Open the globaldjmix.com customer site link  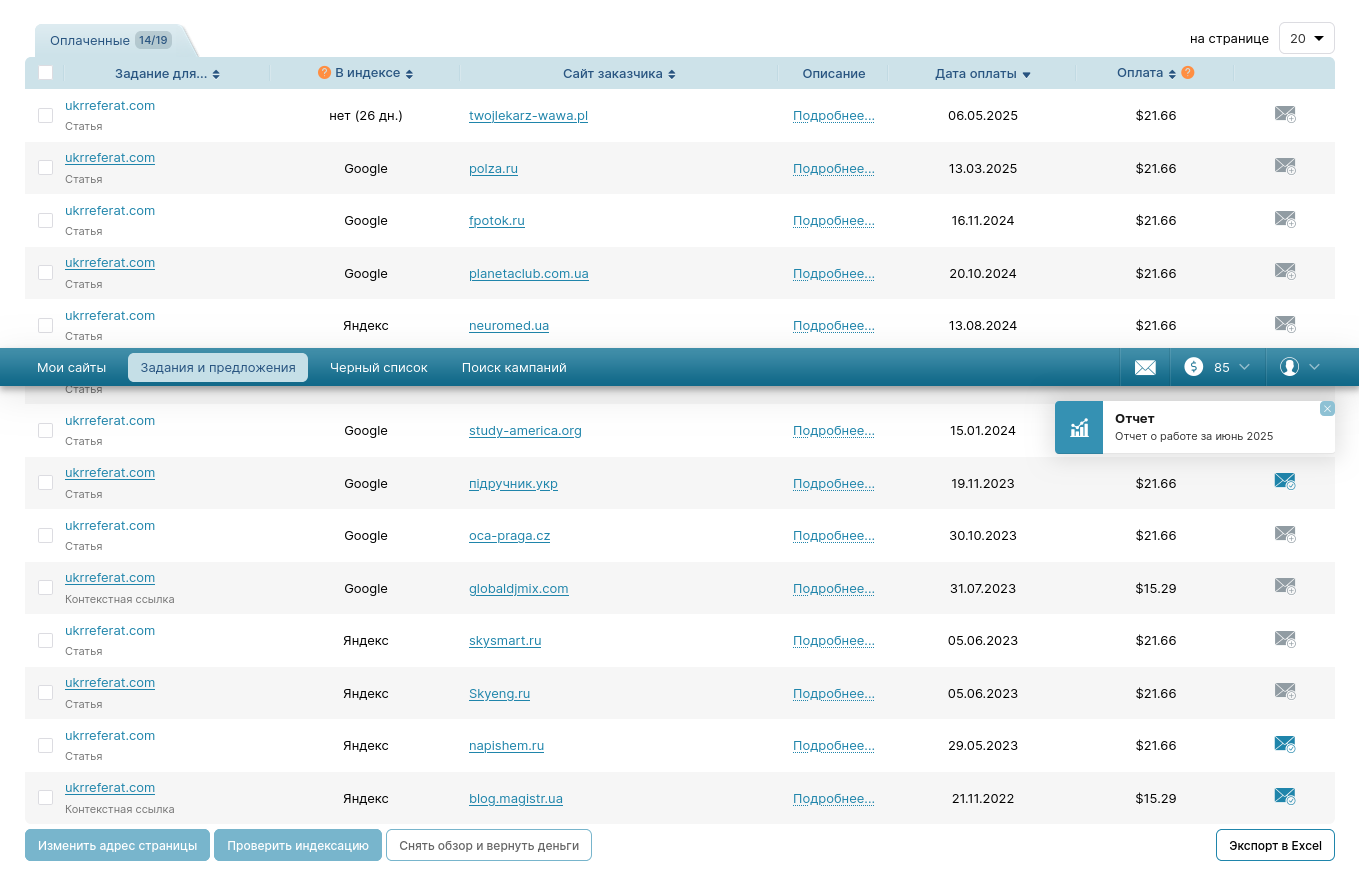point(519,589)
